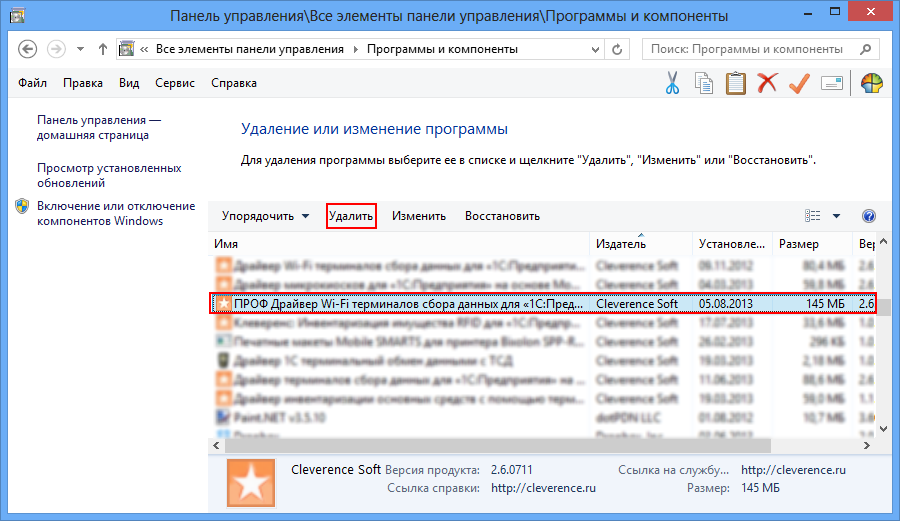Open Включение или отключение компонентов Windows

coord(116,213)
